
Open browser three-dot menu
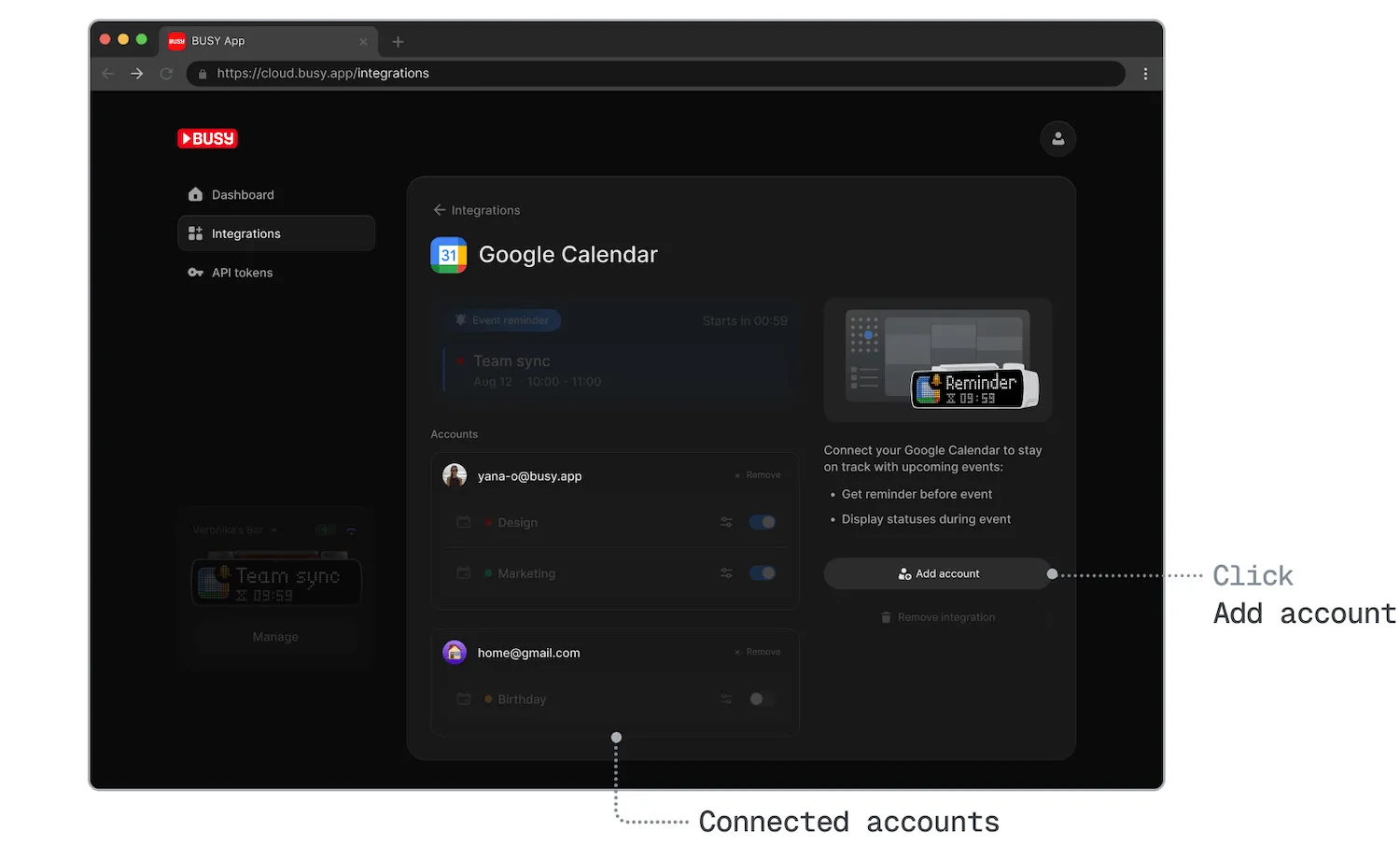click(1145, 74)
